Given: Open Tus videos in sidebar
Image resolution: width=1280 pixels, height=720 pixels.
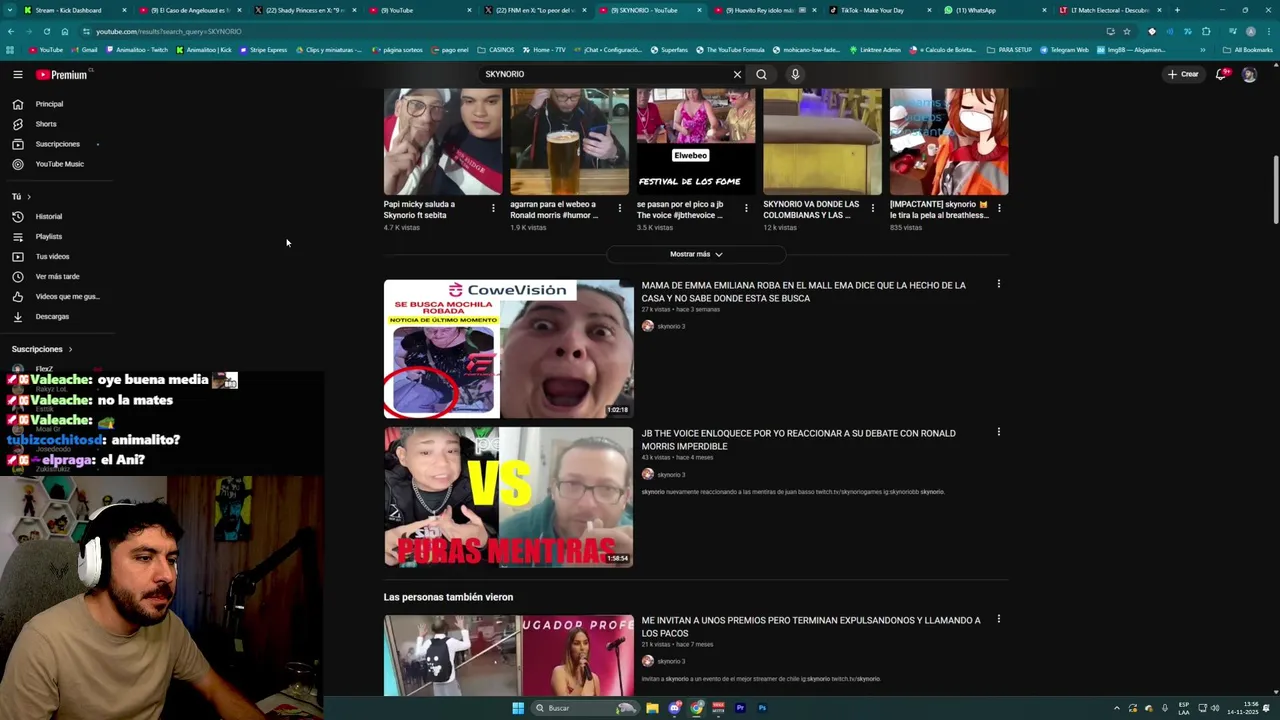Looking at the screenshot, I should [53, 257].
